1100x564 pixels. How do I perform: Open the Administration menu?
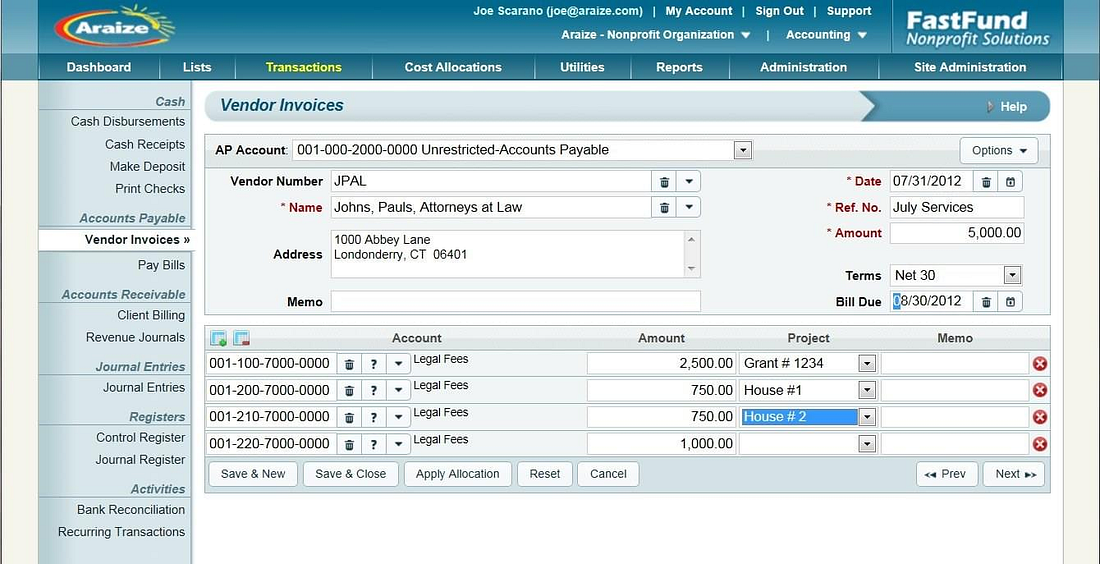(x=803, y=67)
